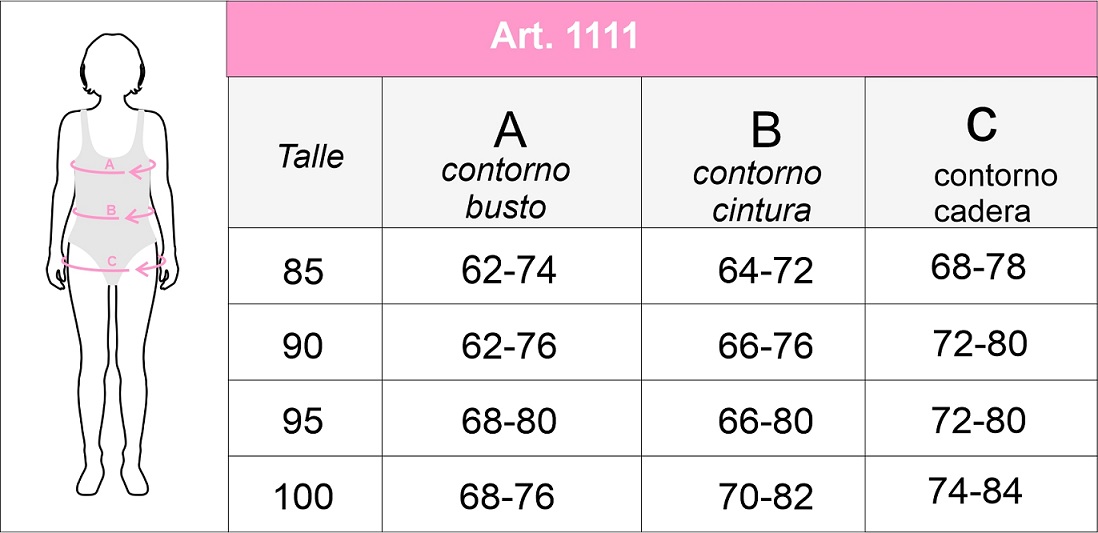1098x533 pixels.
Task: Click the A contorno busto header
Action: pos(511,152)
